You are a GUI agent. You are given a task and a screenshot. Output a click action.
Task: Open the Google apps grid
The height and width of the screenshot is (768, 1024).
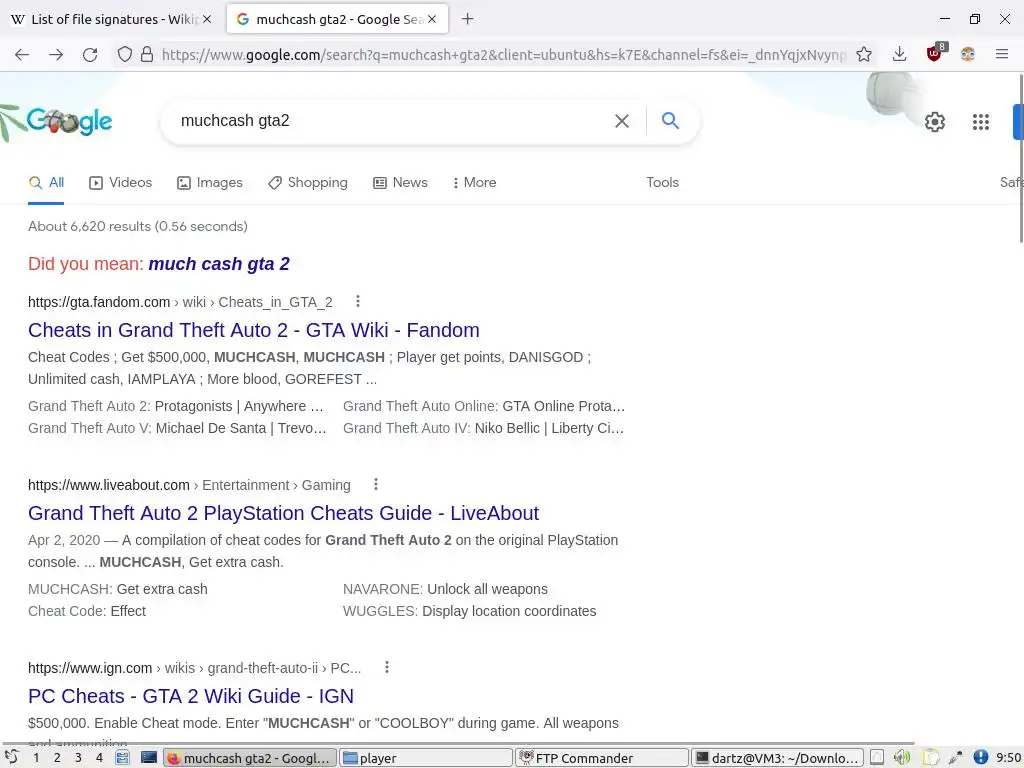click(980, 121)
